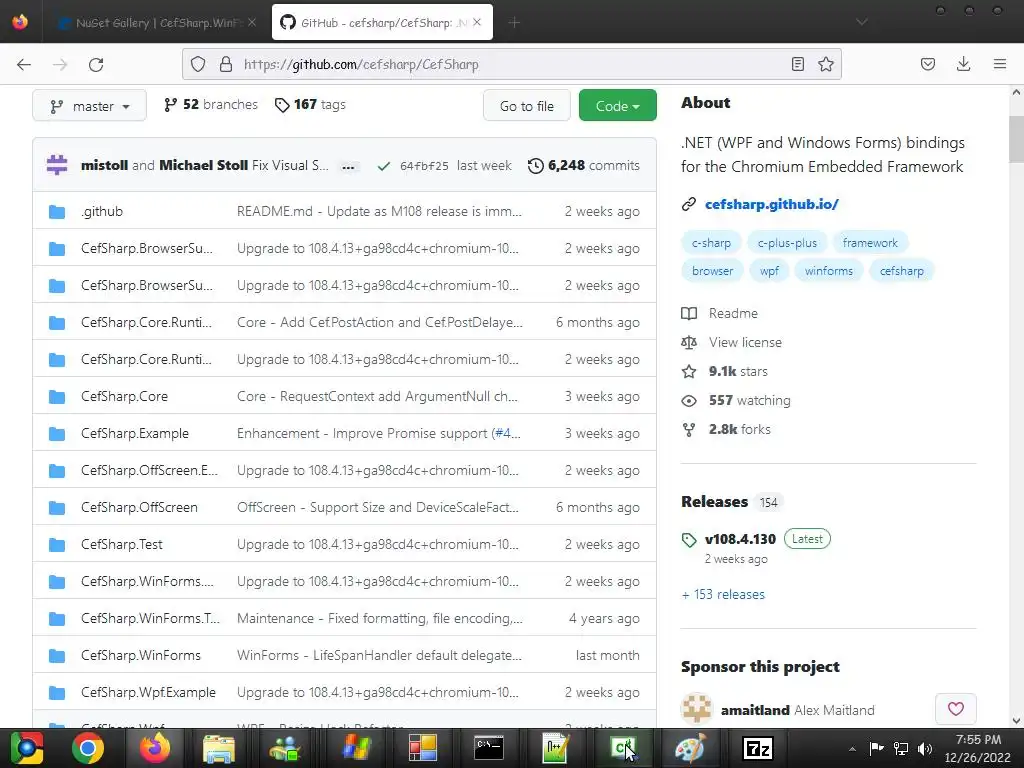Open the CefSharp.Core folder
This screenshot has width=1024, height=768.
124,396
